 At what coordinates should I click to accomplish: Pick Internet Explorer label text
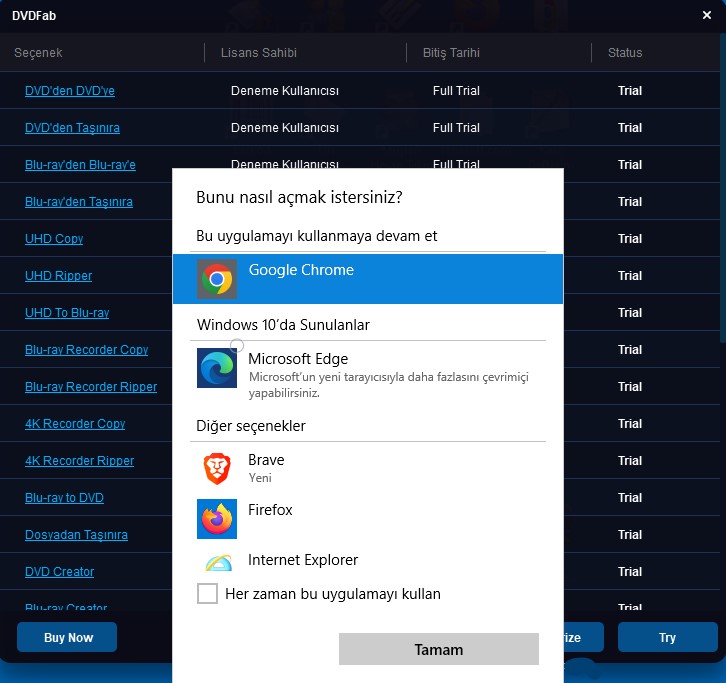(x=303, y=560)
